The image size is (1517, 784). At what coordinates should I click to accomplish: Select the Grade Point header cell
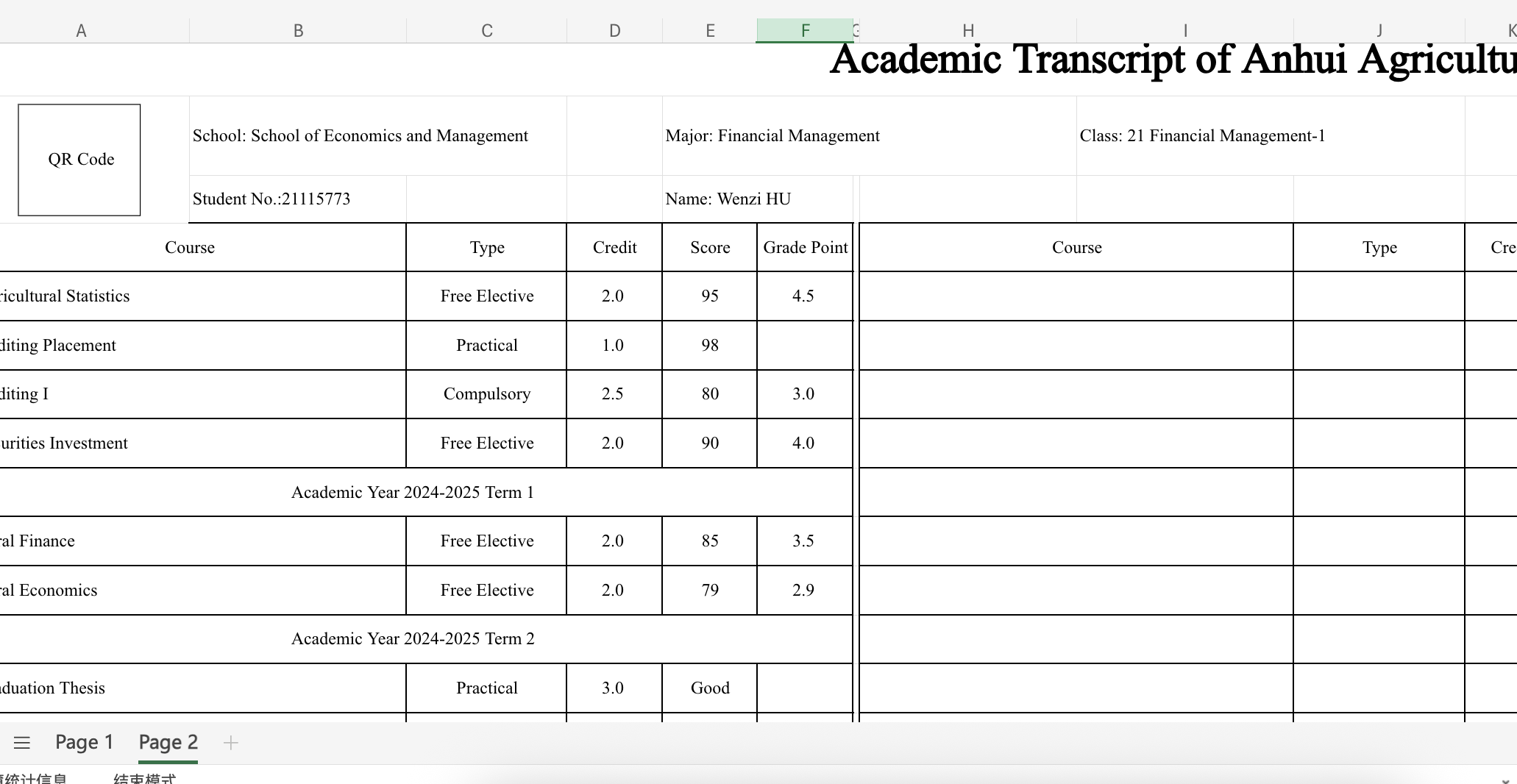[805, 248]
